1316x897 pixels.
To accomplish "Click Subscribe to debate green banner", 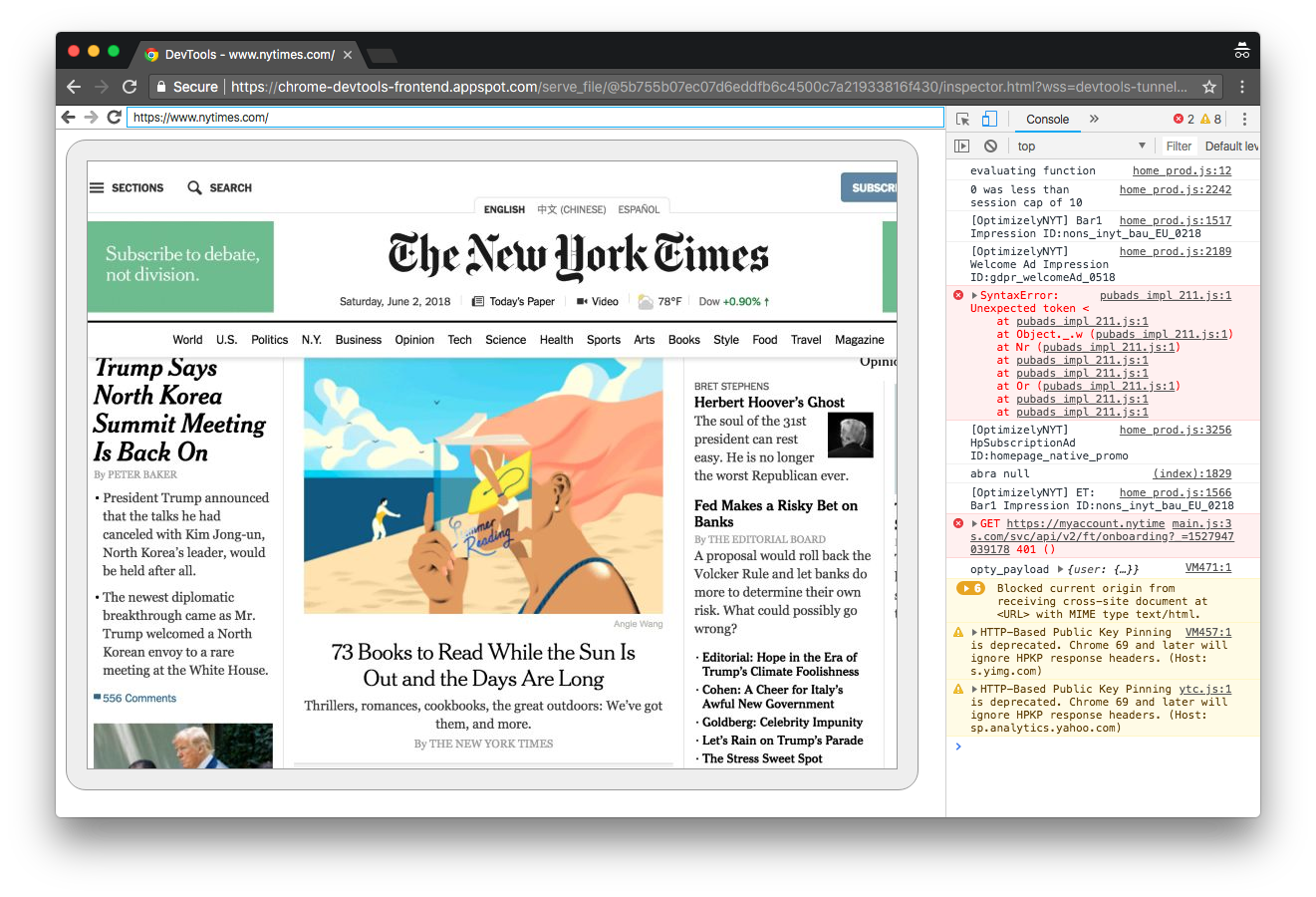I will (x=180, y=267).
